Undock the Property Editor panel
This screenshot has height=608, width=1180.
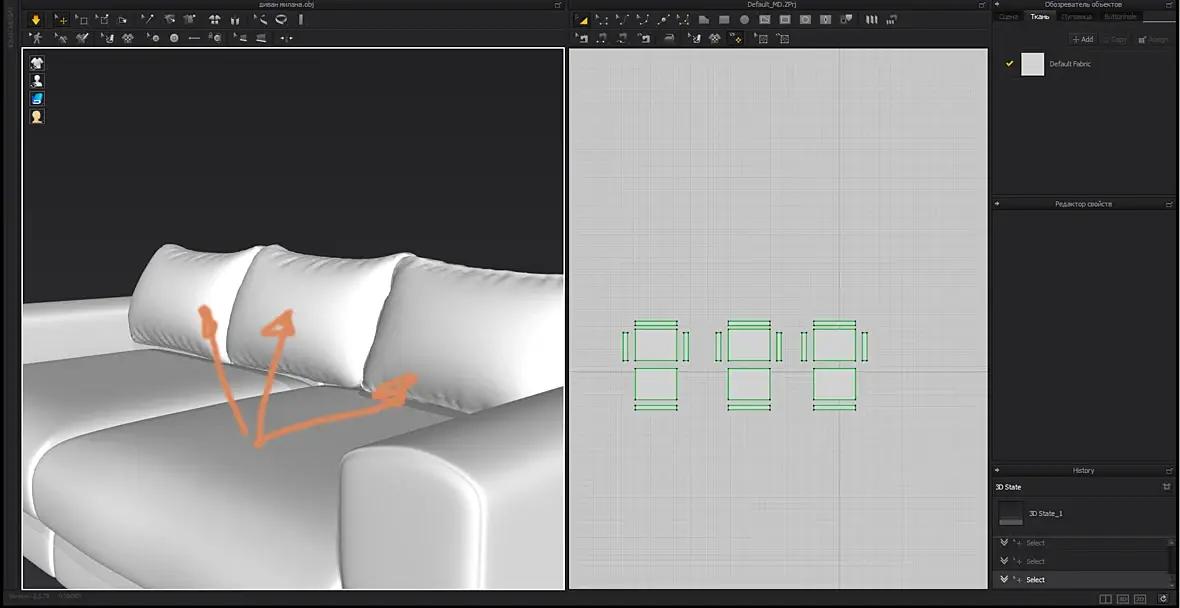pyautogui.click(x=1169, y=204)
